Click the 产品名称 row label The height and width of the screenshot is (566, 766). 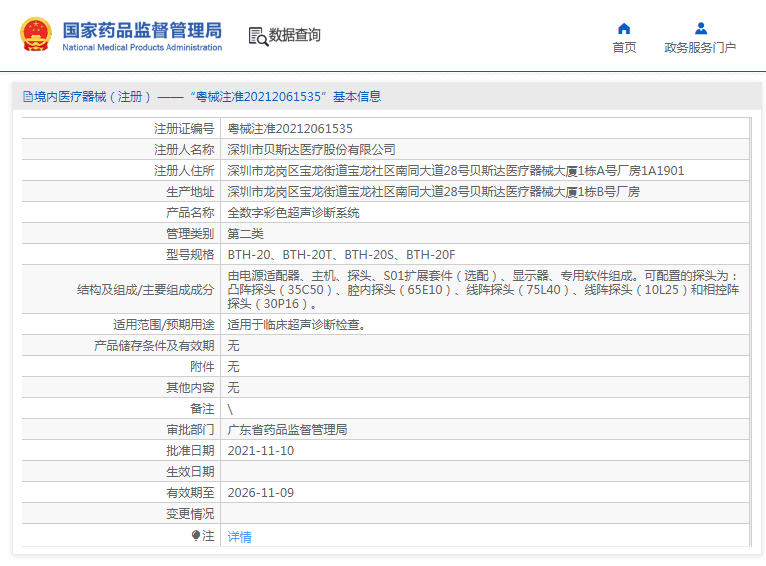point(190,212)
